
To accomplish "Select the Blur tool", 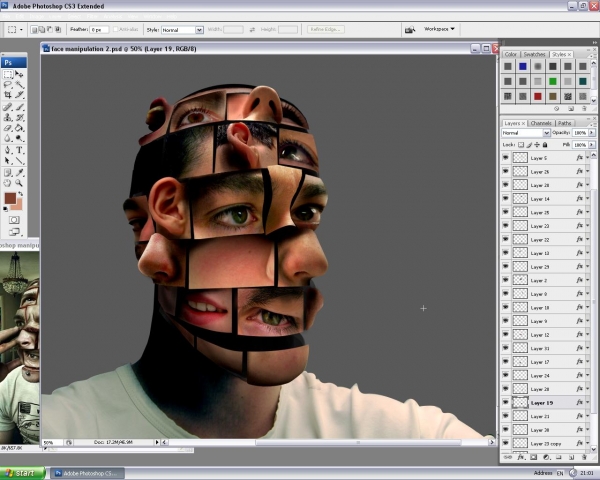I will coord(8,138).
